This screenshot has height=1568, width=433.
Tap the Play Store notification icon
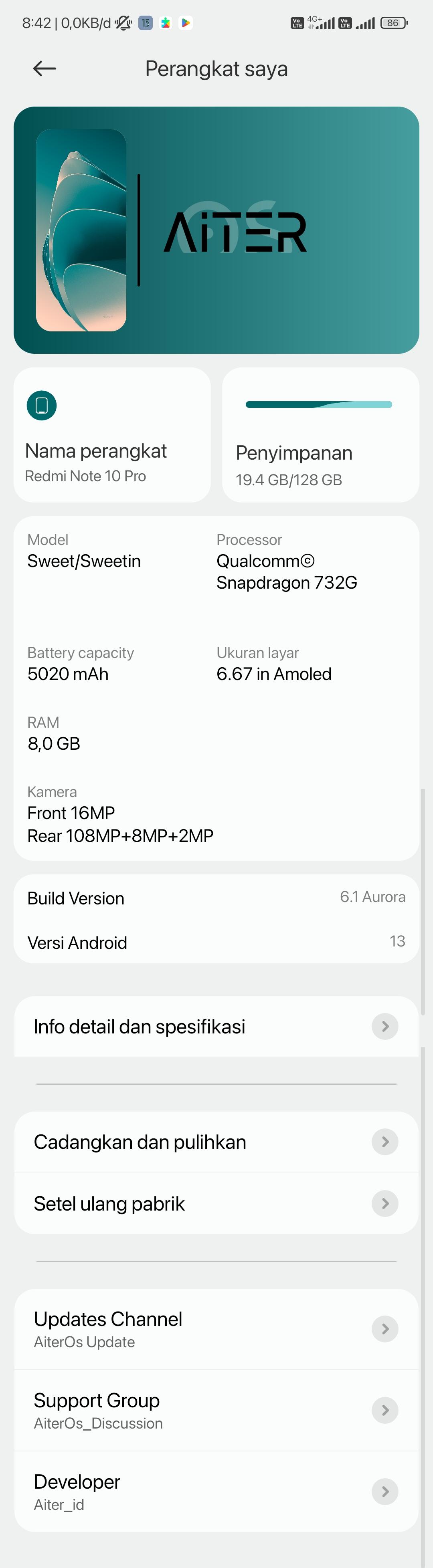click(x=186, y=23)
